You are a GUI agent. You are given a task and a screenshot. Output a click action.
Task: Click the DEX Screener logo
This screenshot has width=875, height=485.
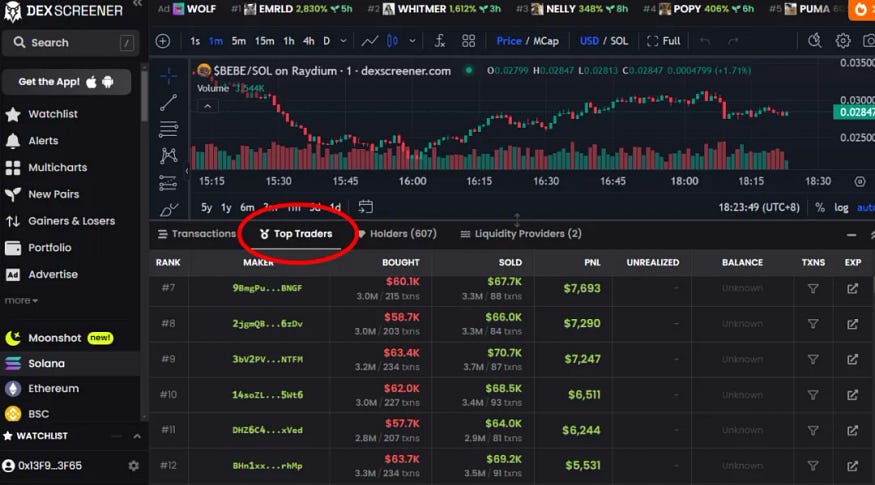pyautogui.click(x=64, y=11)
